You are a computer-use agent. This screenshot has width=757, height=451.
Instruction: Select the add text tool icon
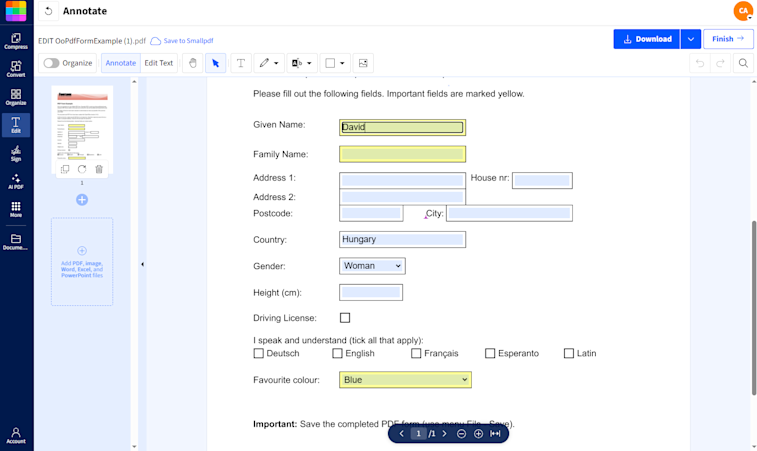240,63
